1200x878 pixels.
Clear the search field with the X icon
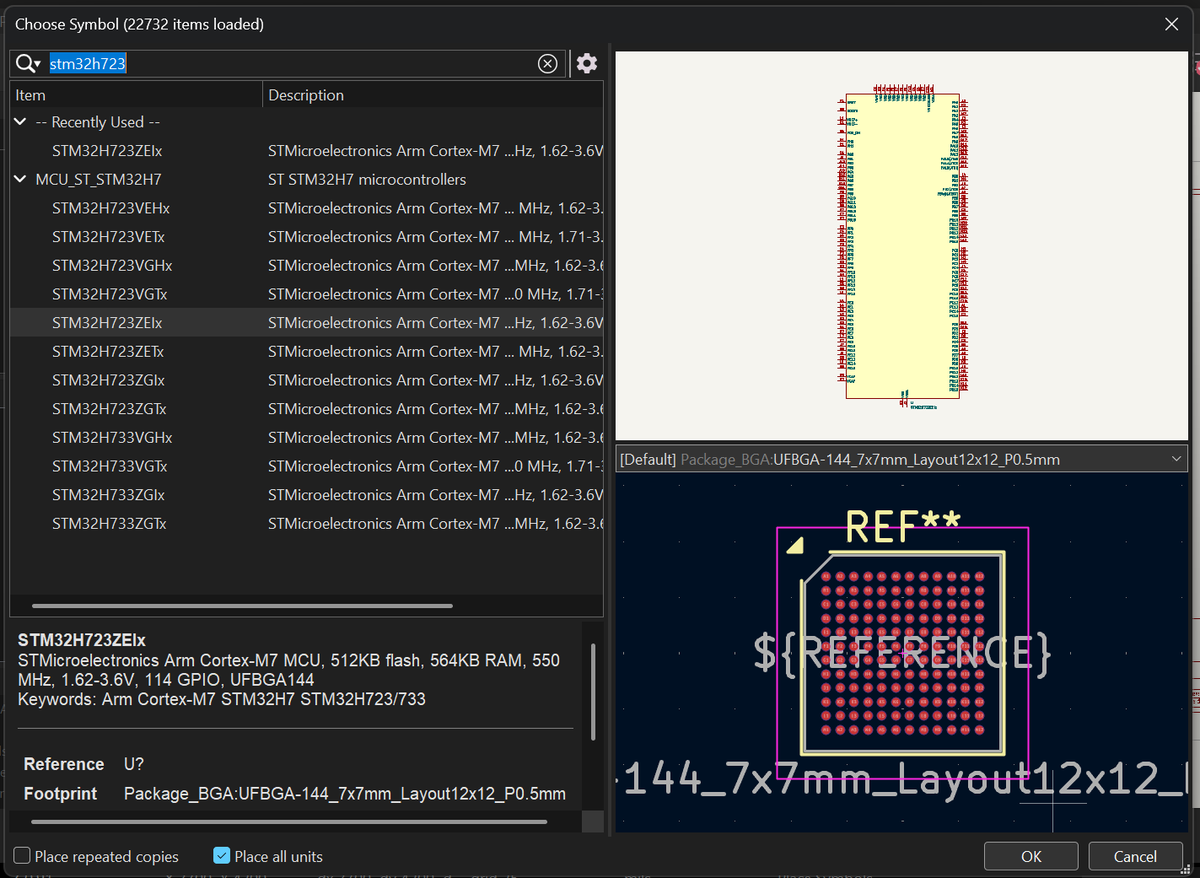[548, 64]
